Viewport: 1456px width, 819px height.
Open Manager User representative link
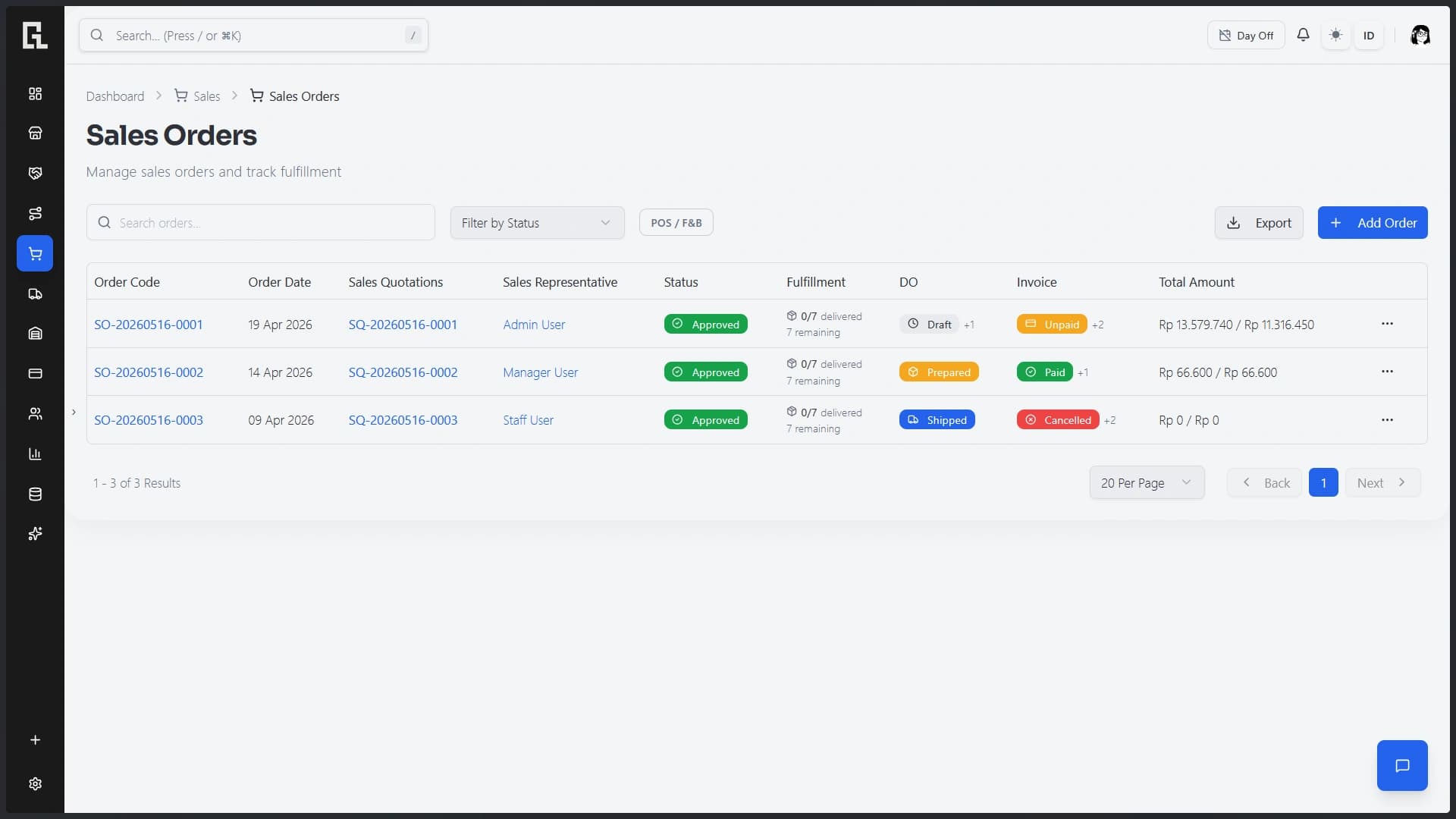[x=540, y=372]
